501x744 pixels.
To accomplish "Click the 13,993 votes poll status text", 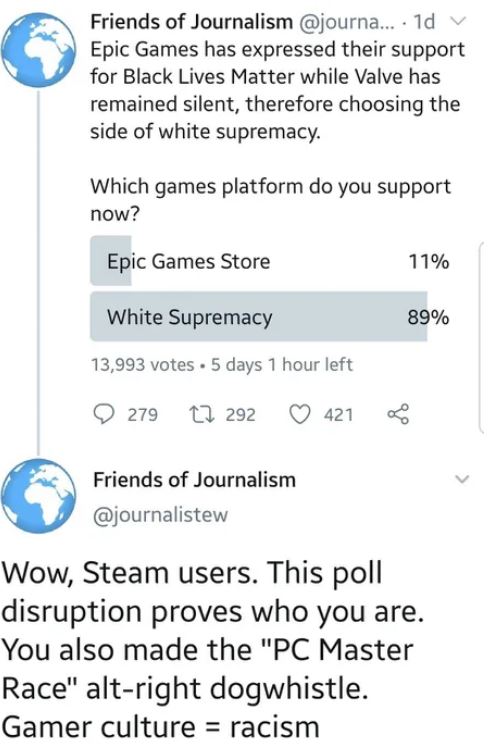I will coord(142,365).
